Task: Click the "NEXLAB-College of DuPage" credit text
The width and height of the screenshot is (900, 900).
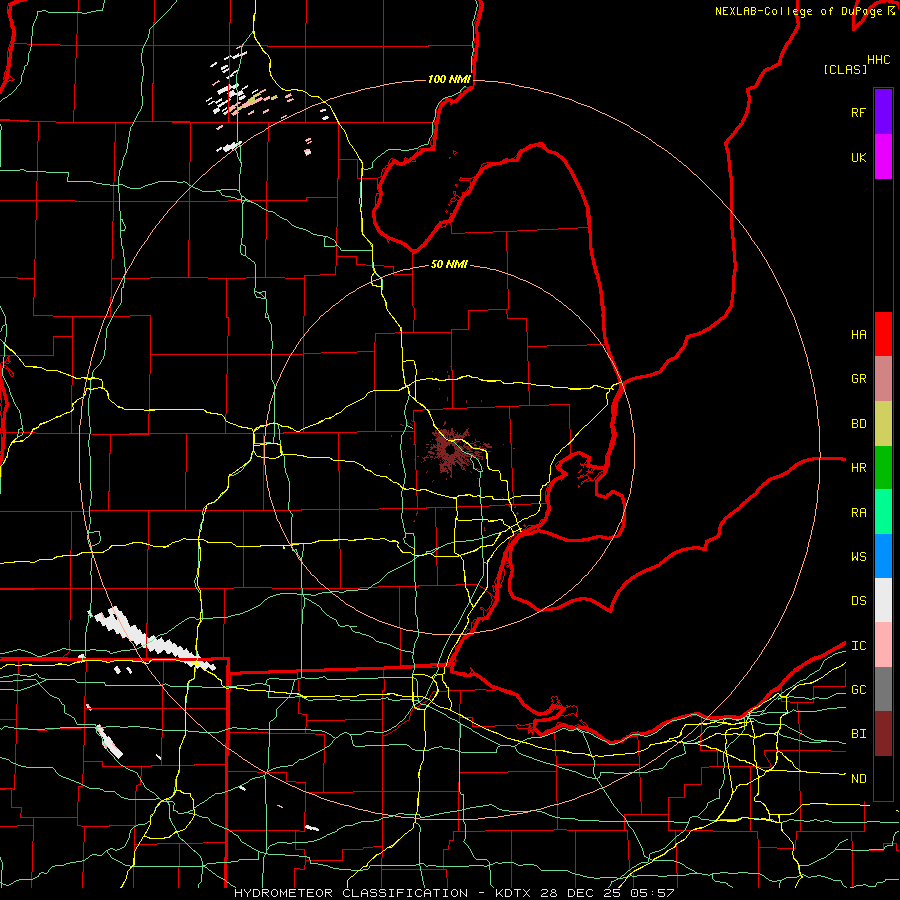Action: pyautogui.click(x=800, y=11)
